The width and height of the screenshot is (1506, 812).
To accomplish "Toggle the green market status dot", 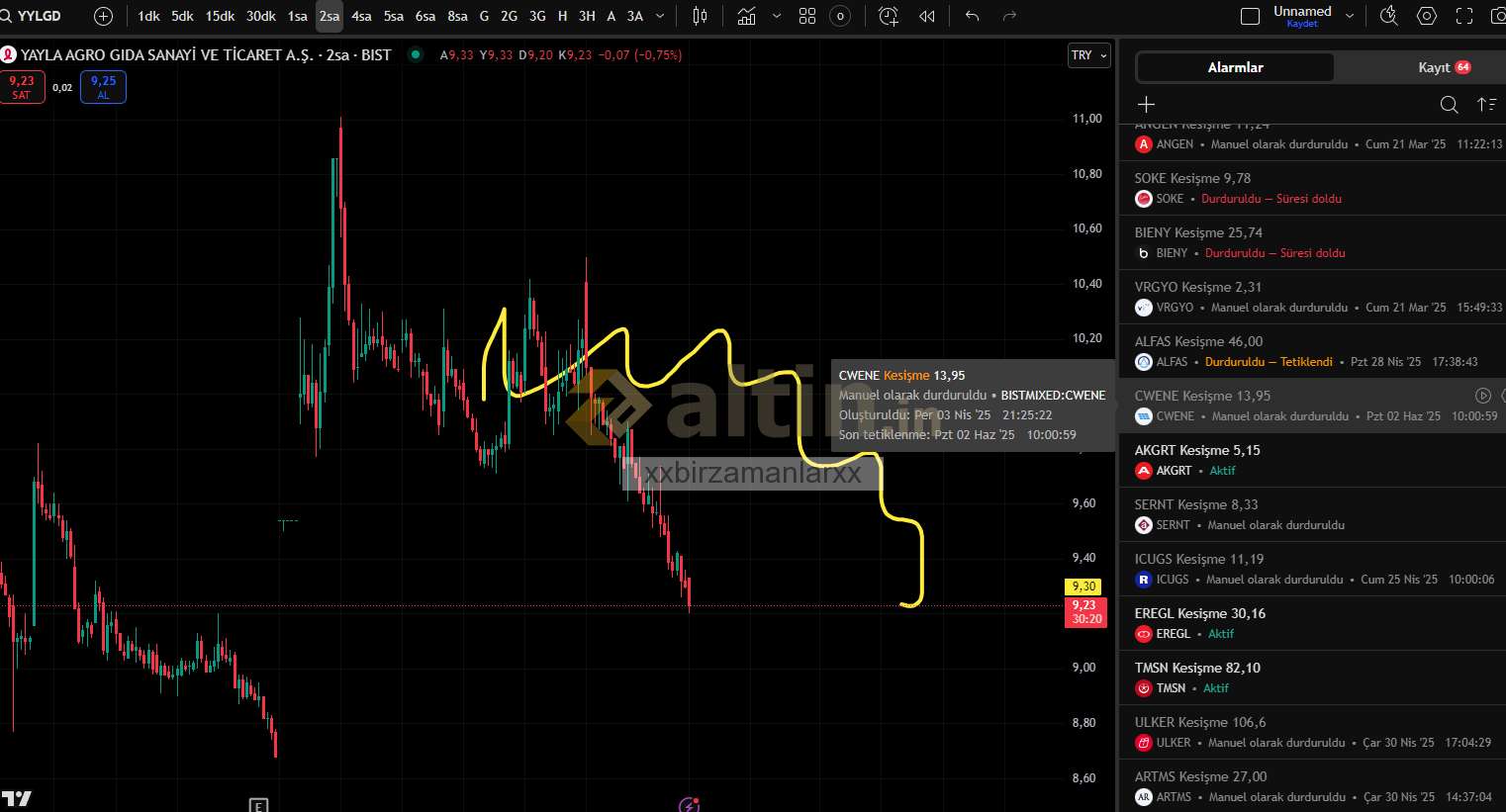I will 415,55.
